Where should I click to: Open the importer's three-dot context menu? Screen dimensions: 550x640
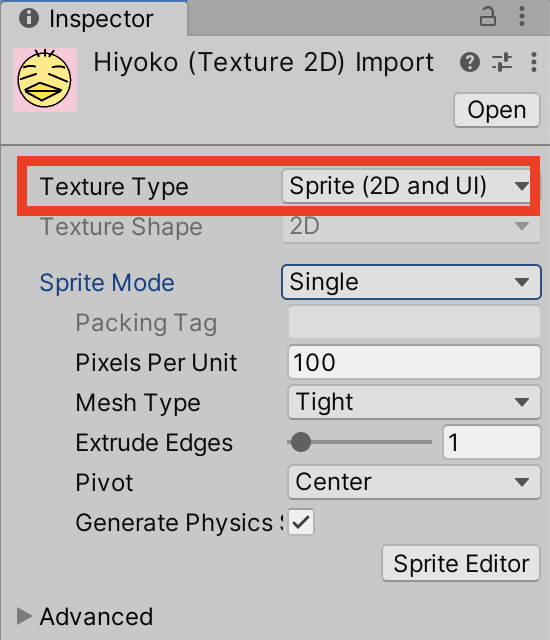[x=534, y=62]
